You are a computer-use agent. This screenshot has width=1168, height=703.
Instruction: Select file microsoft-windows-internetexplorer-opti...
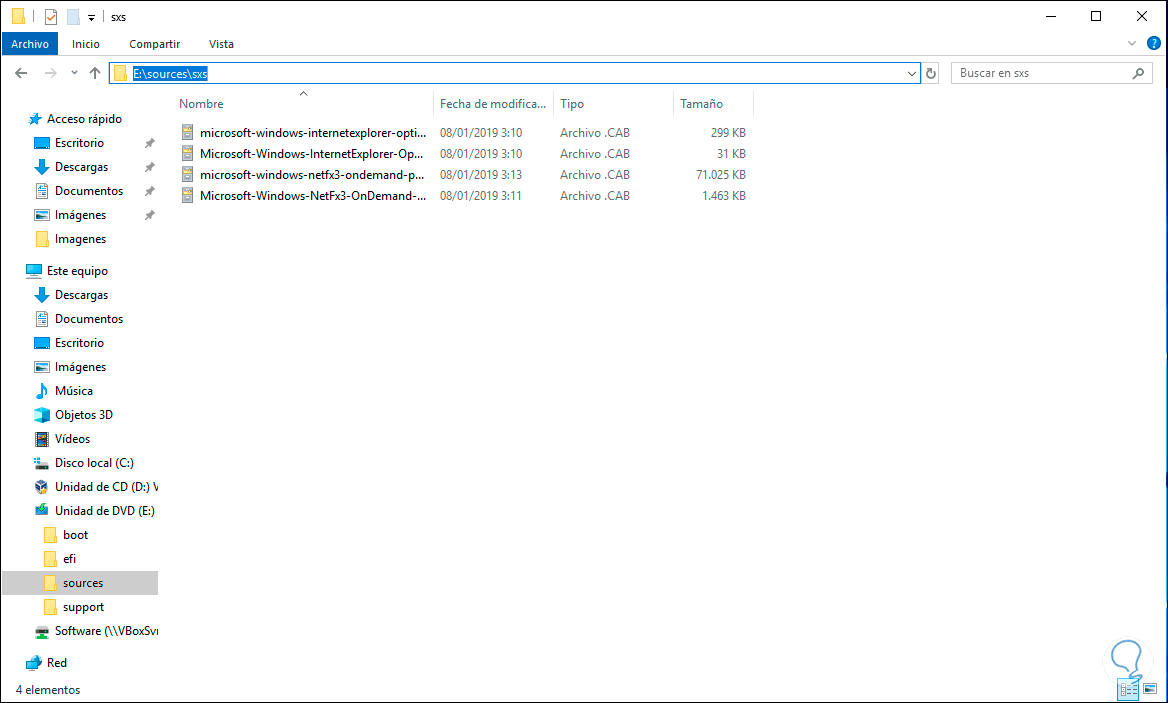[313, 133]
